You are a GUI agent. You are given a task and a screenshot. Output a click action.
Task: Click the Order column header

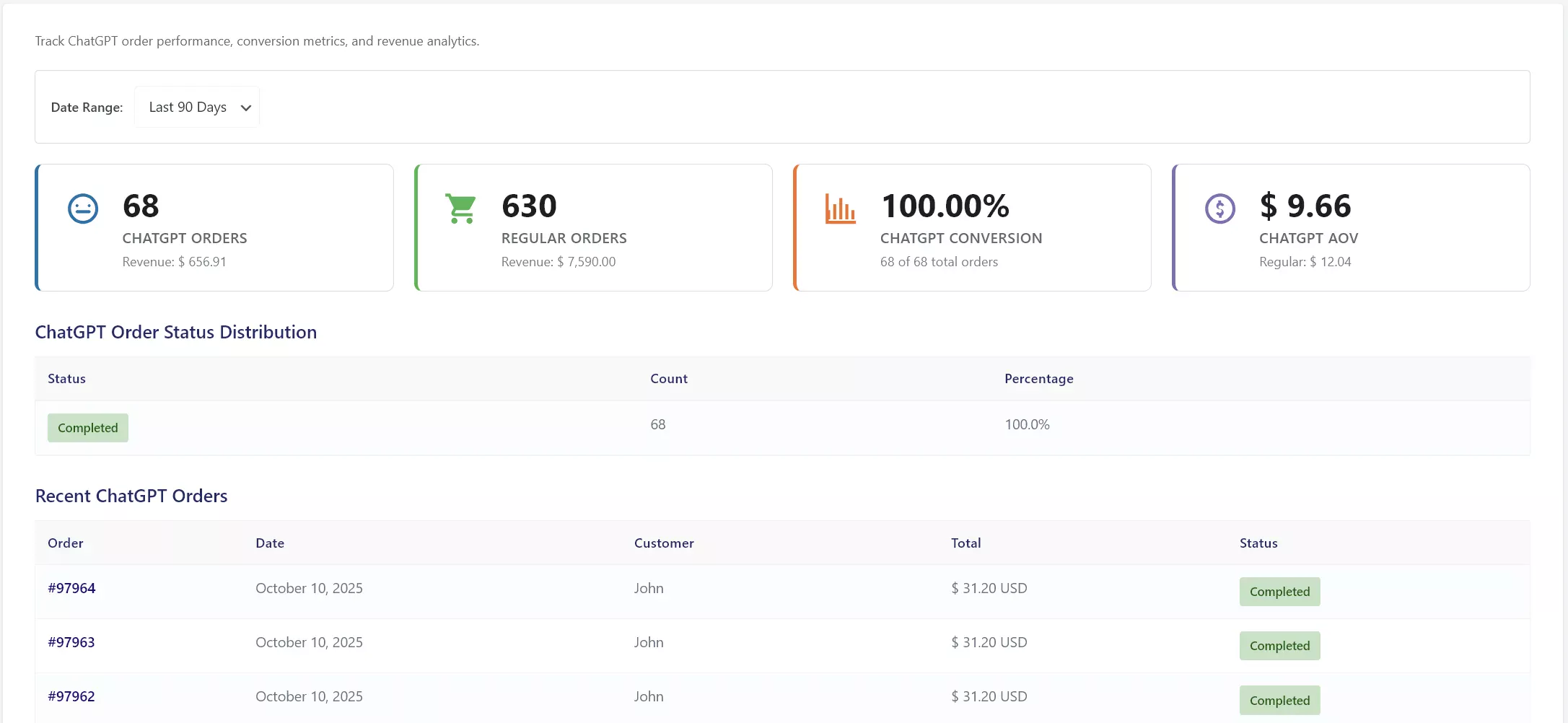tap(66, 543)
